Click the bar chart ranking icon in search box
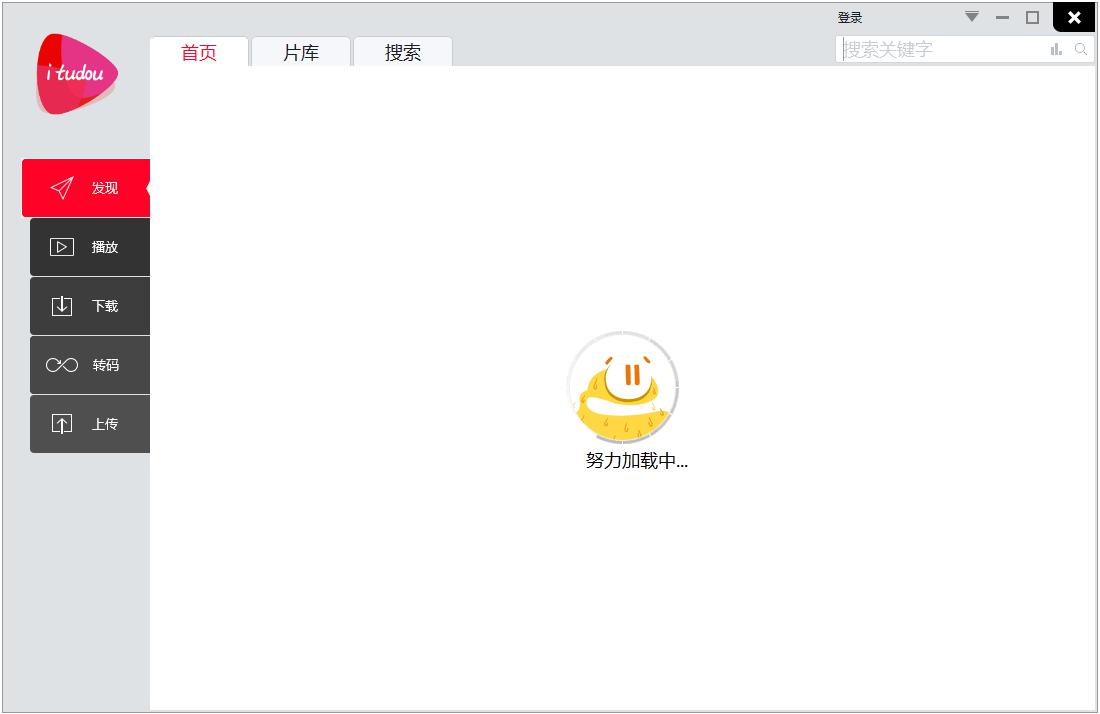This screenshot has width=1100, height=714. click(x=1056, y=49)
